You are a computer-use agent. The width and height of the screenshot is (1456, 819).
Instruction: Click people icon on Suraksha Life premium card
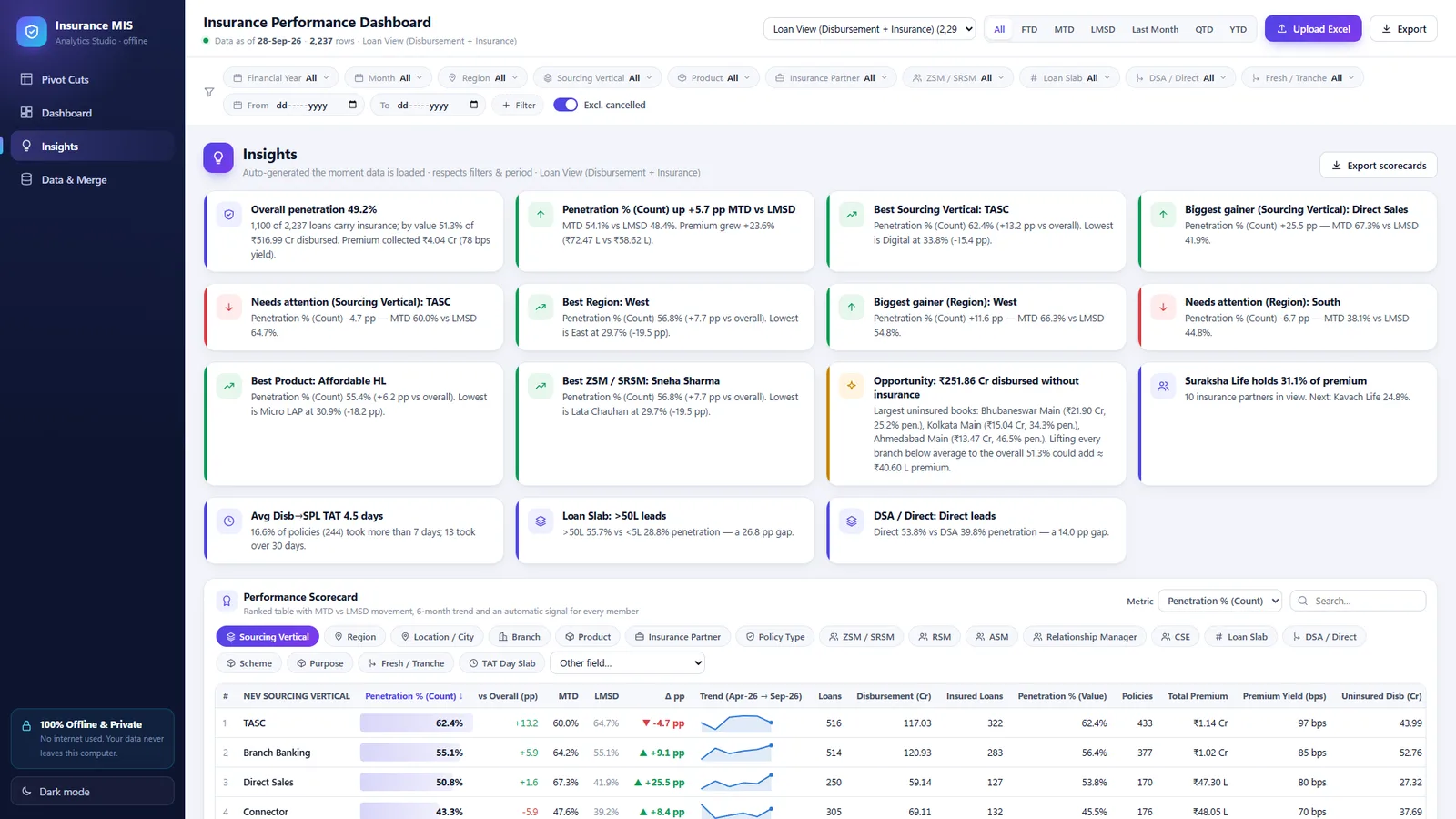coord(1163,386)
